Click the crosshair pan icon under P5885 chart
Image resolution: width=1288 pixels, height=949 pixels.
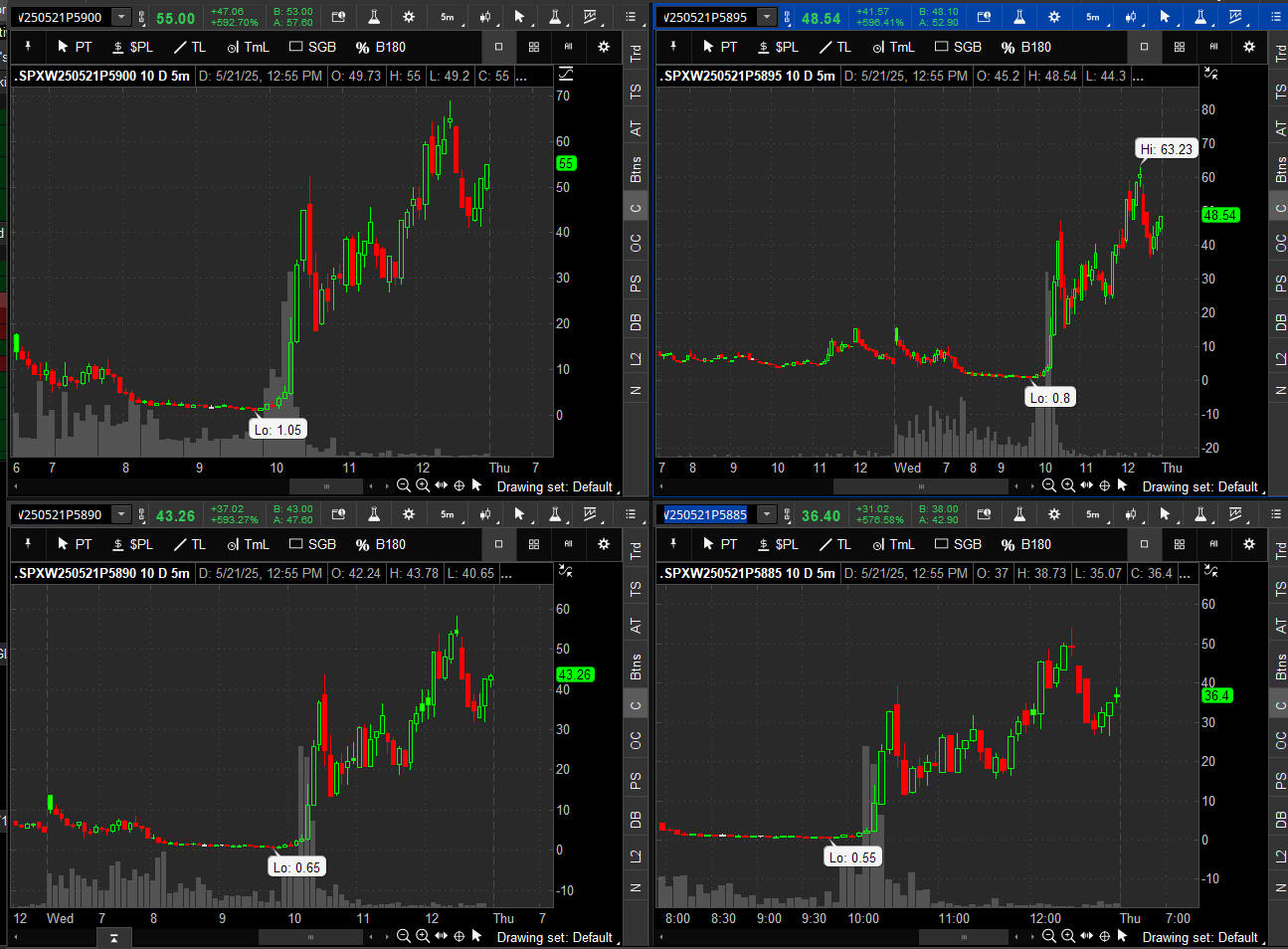(x=1104, y=936)
